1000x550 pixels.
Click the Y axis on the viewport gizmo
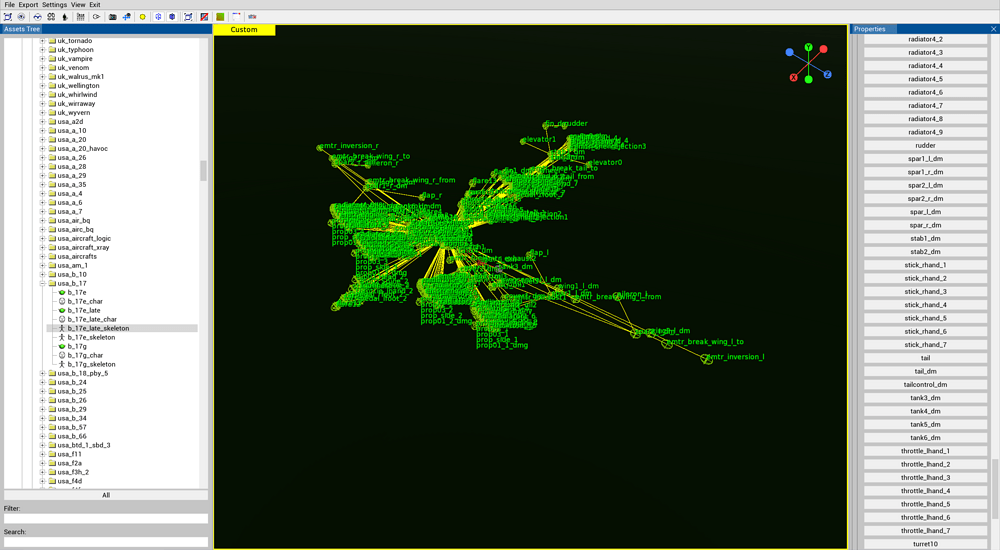(x=808, y=48)
